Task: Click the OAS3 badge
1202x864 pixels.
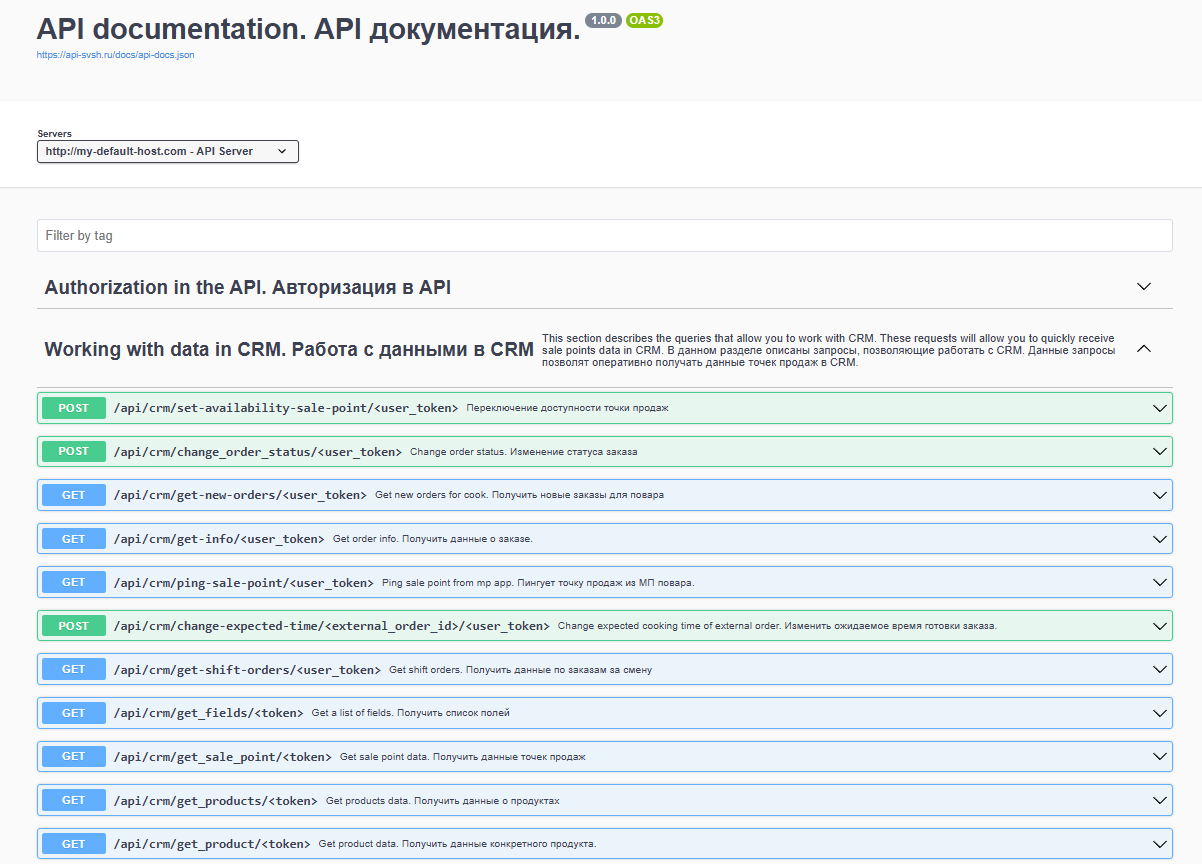Action: tap(645, 20)
